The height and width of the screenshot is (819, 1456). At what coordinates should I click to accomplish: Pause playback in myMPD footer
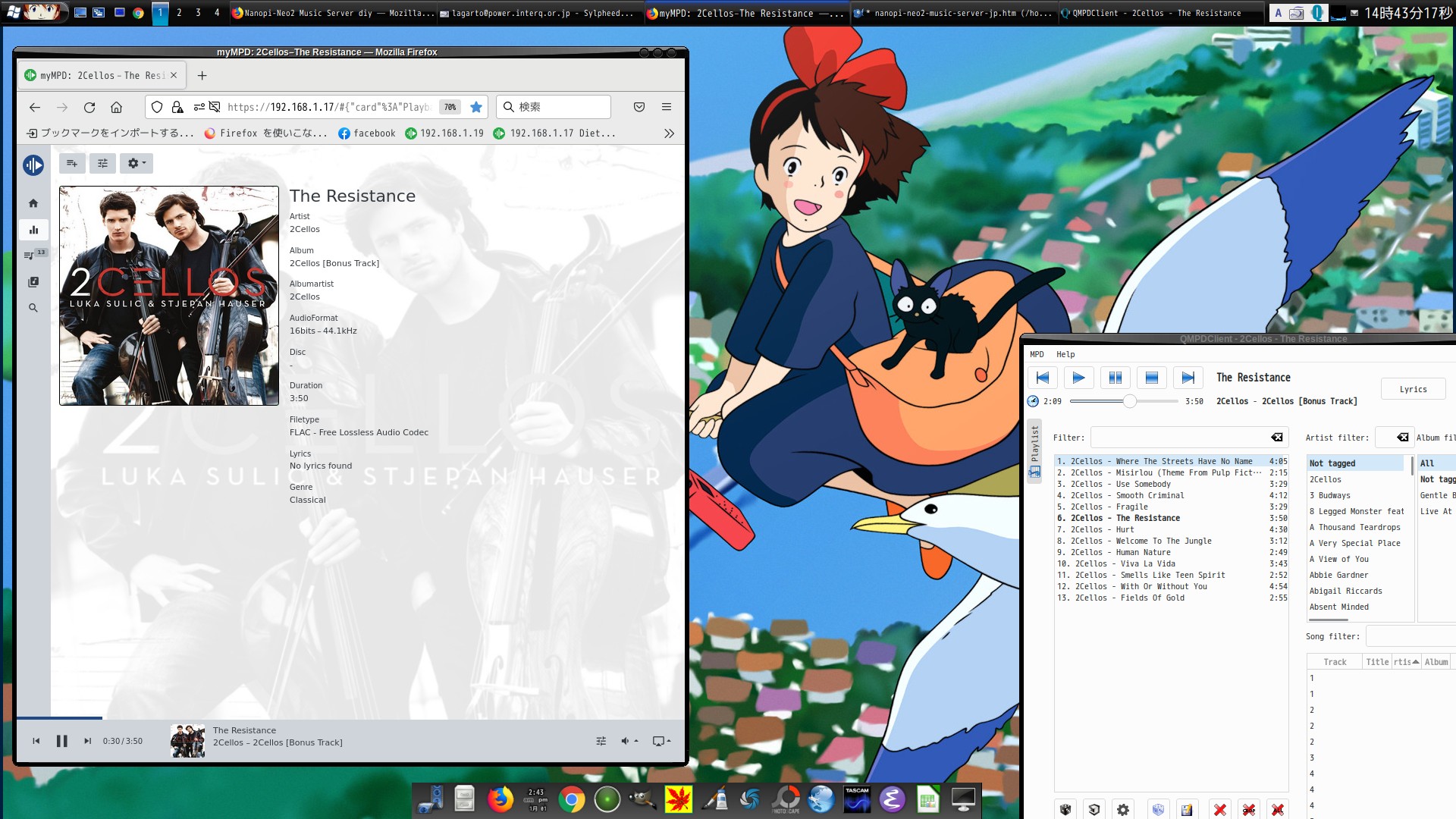(62, 741)
